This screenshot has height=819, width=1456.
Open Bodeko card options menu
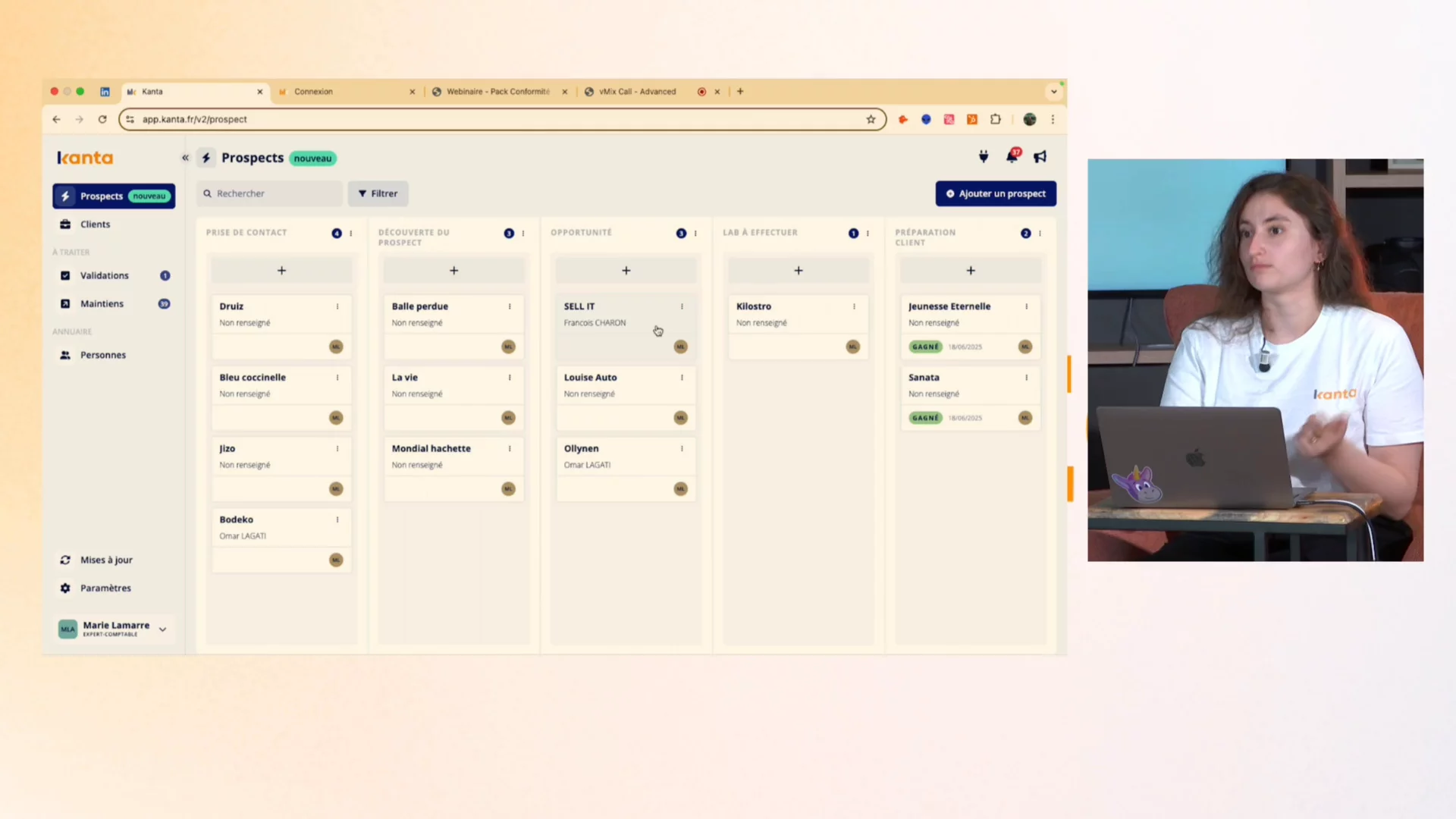point(337,519)
